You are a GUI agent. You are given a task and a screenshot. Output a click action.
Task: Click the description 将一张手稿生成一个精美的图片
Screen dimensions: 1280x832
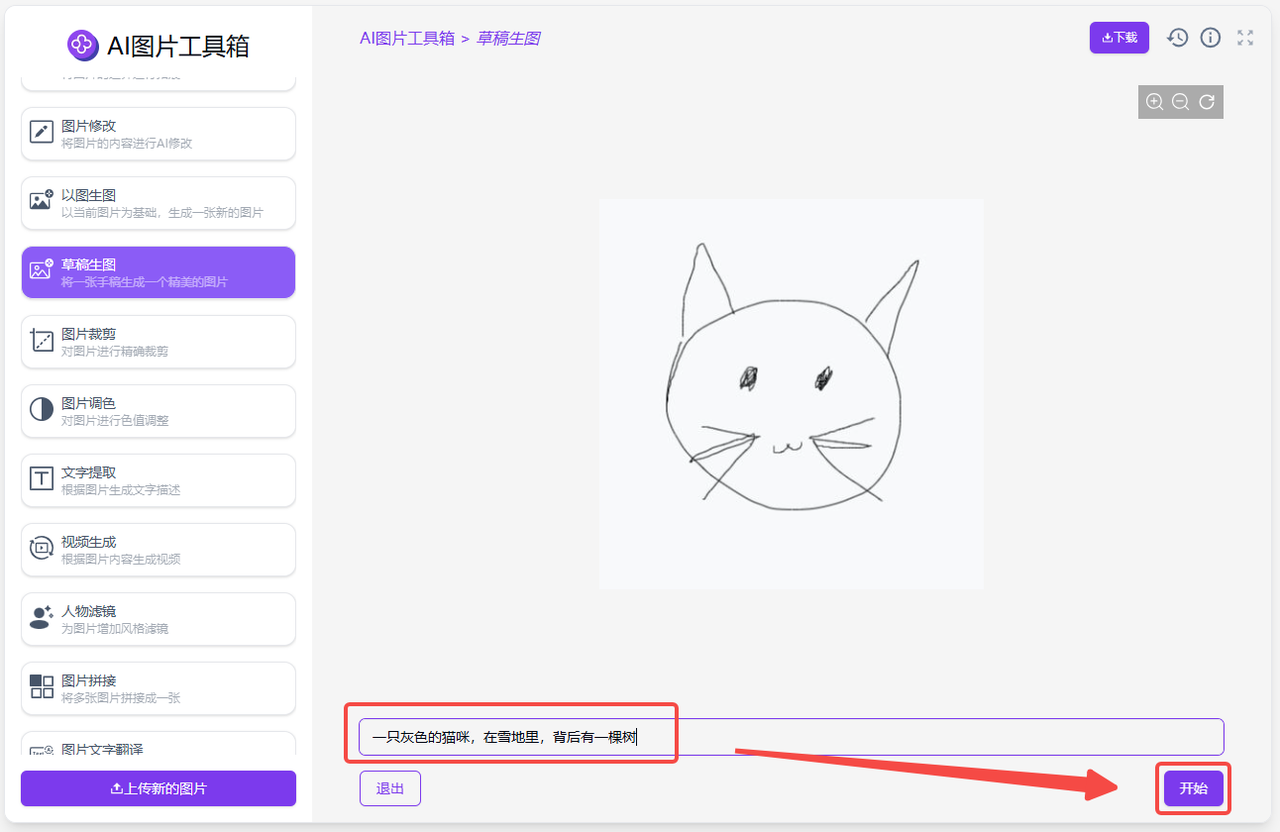pyautogui.click(x=144, y=282)
